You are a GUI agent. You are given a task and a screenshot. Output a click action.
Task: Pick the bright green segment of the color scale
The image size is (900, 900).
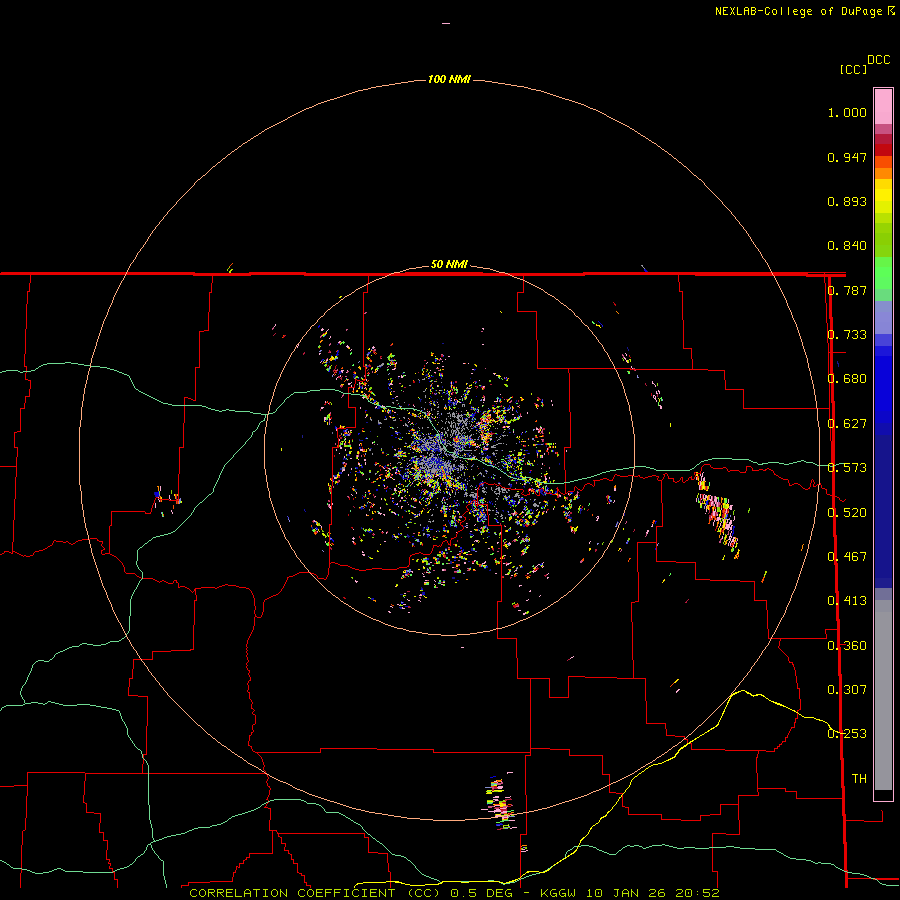tap(883, 273)
